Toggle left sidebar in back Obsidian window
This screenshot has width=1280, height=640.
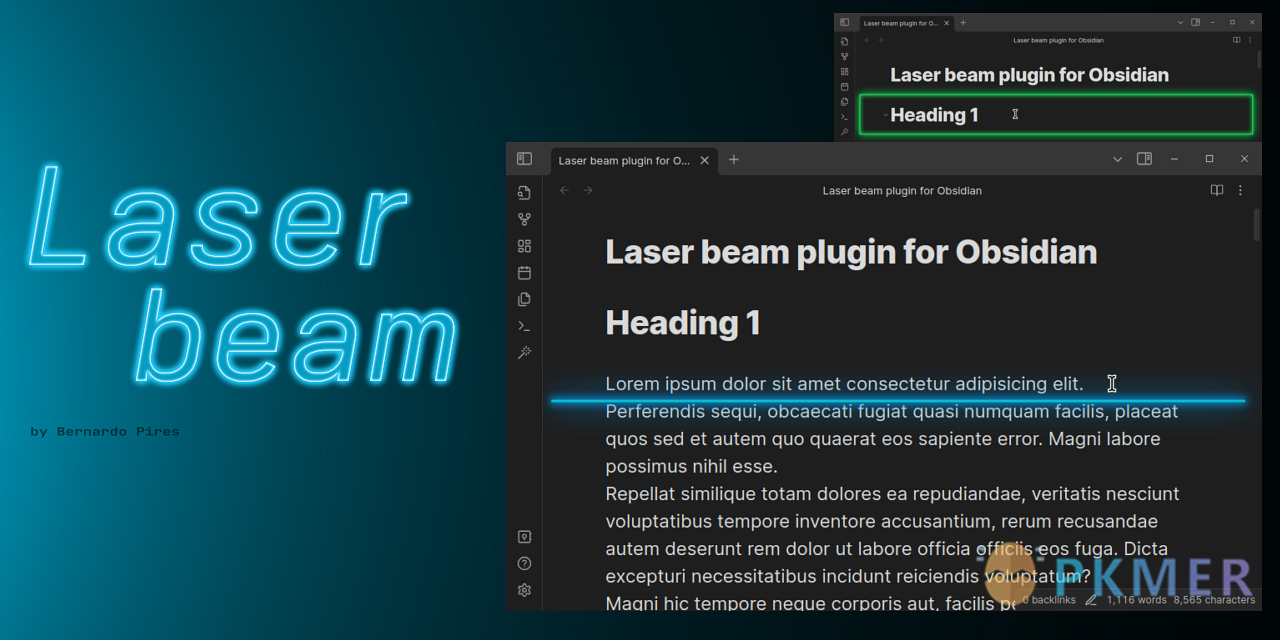click(x=844, y=22)
